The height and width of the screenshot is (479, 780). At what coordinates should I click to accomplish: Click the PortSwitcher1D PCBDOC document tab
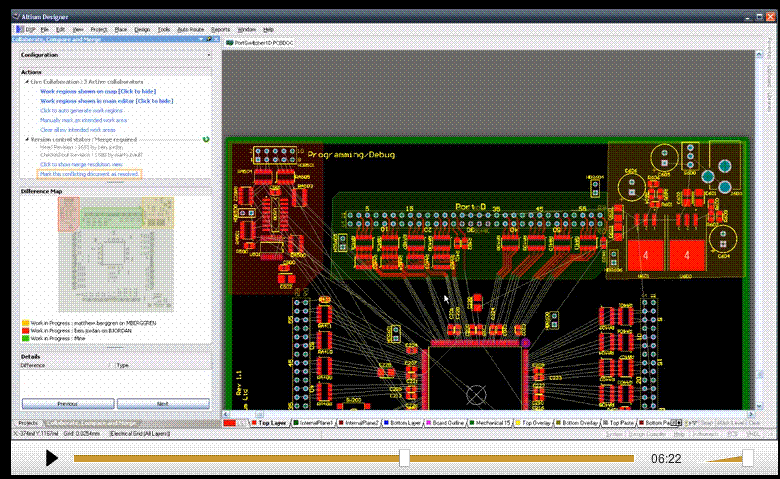tap(261, 43)
